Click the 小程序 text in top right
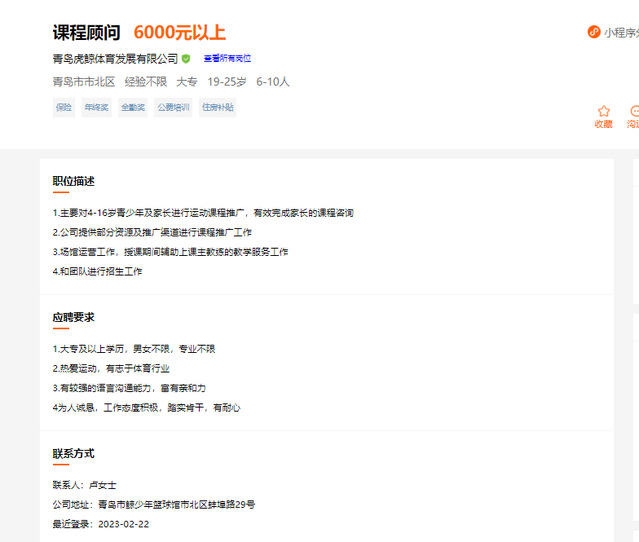Viewport: 639px width, 542px height. tap(621, 32)
